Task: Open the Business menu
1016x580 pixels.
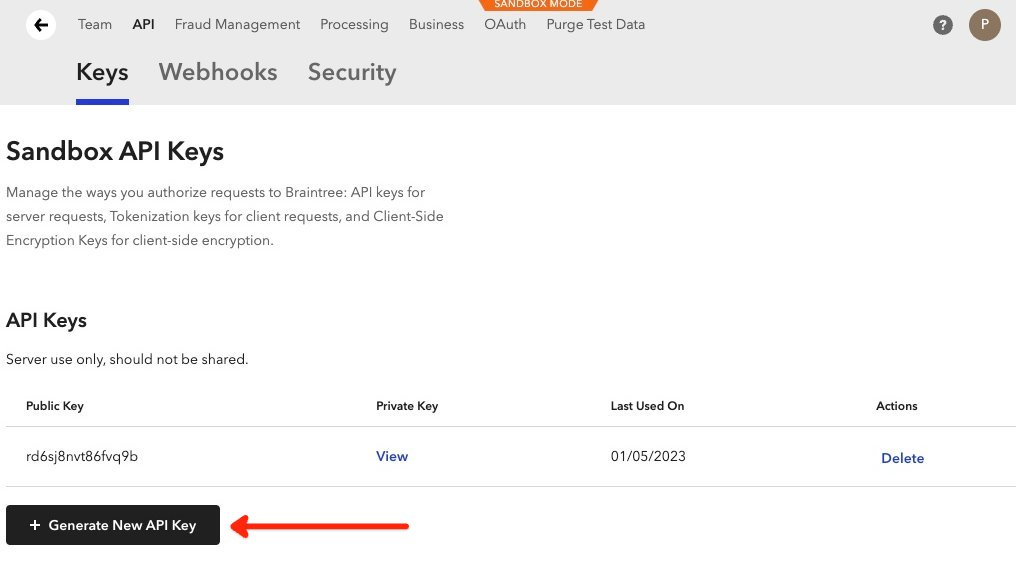Action: 436,25
